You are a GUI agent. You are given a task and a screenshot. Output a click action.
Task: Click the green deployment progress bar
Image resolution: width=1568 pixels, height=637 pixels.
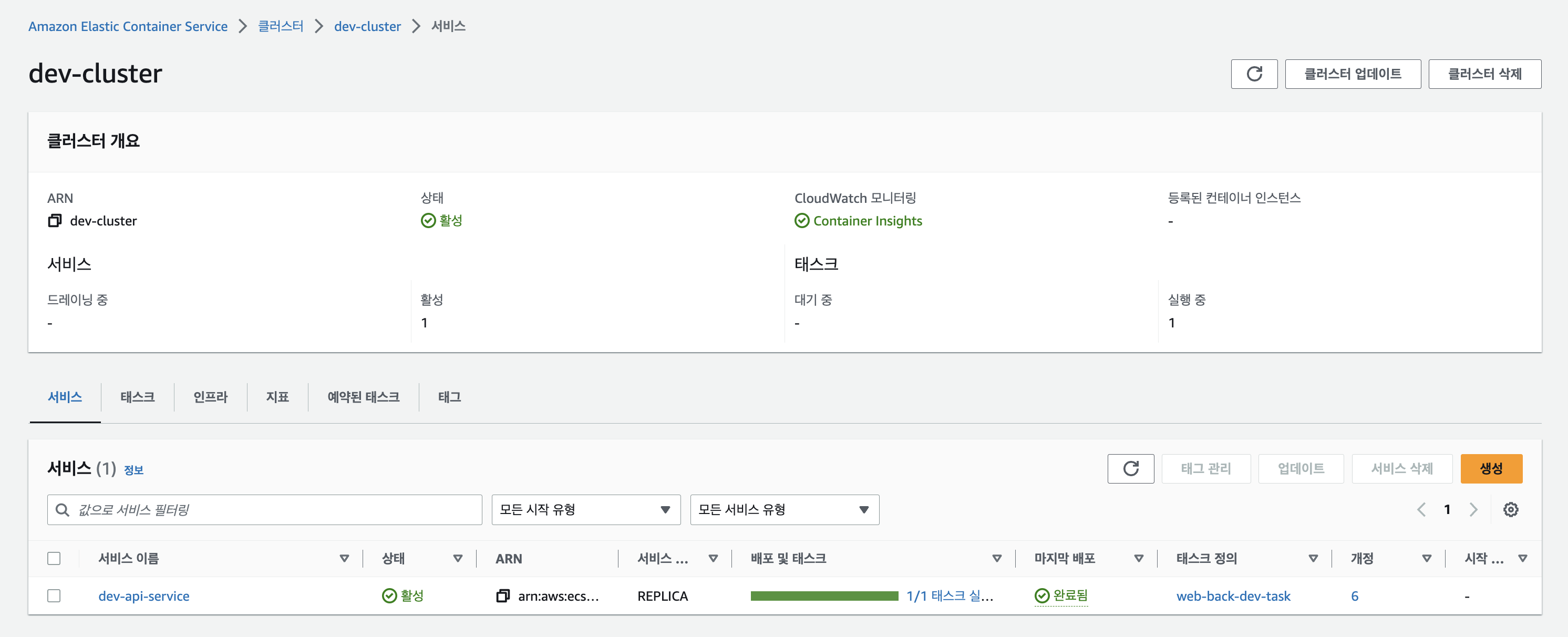[823, 595]
